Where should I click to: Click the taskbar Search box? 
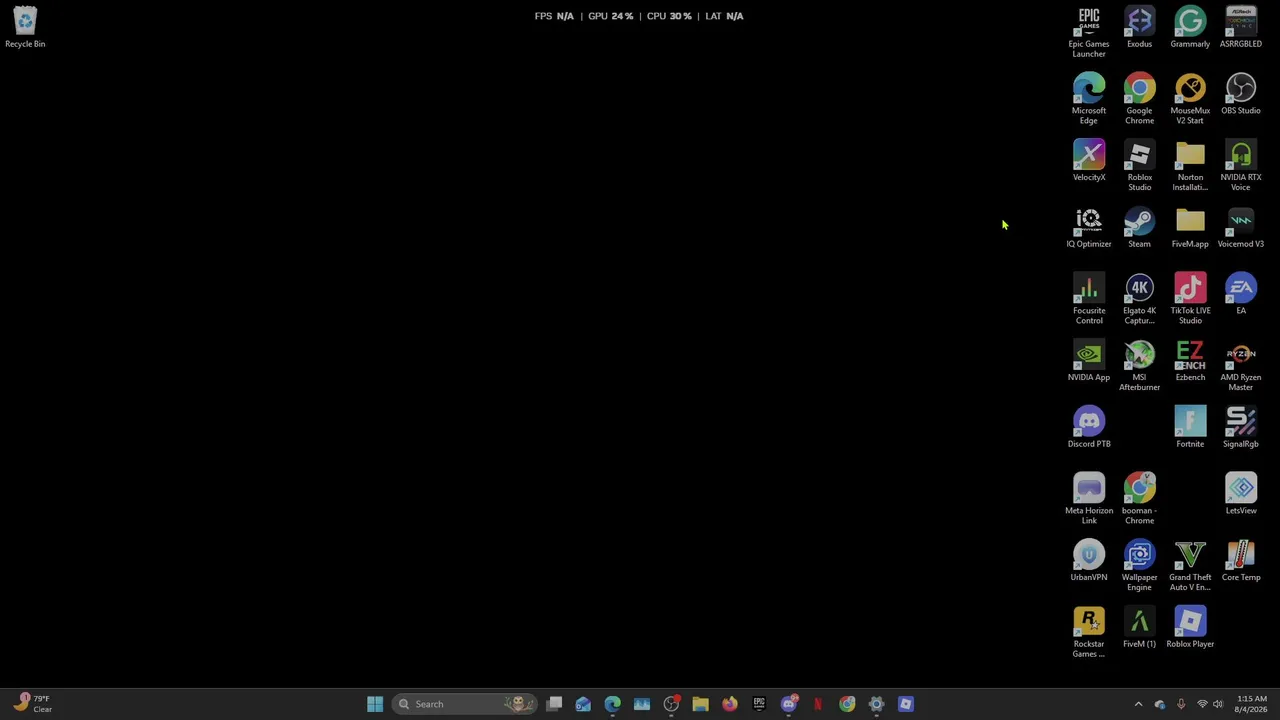tap(465, 704)
